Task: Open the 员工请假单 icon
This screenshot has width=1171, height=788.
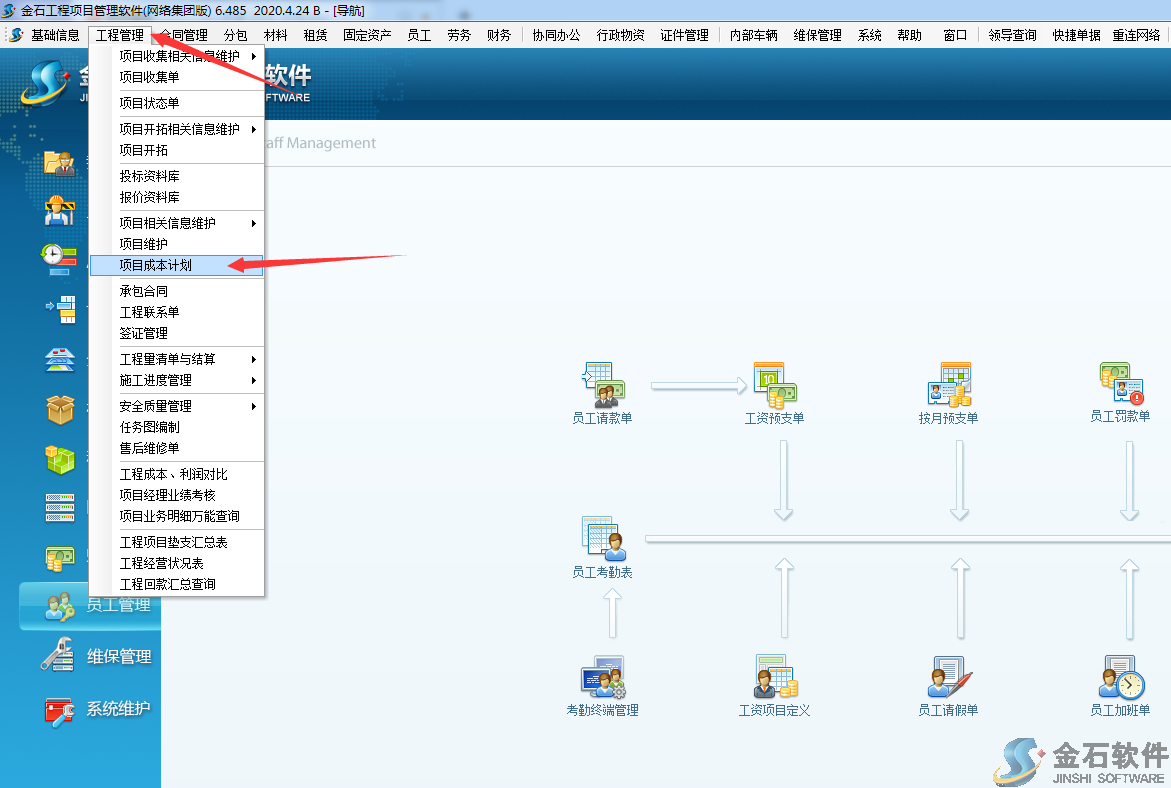Action: (948, 678)
